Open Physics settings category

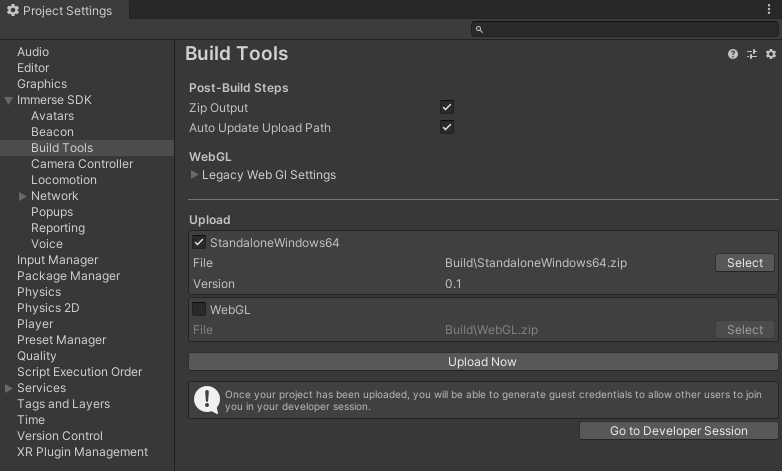(39, 292)
